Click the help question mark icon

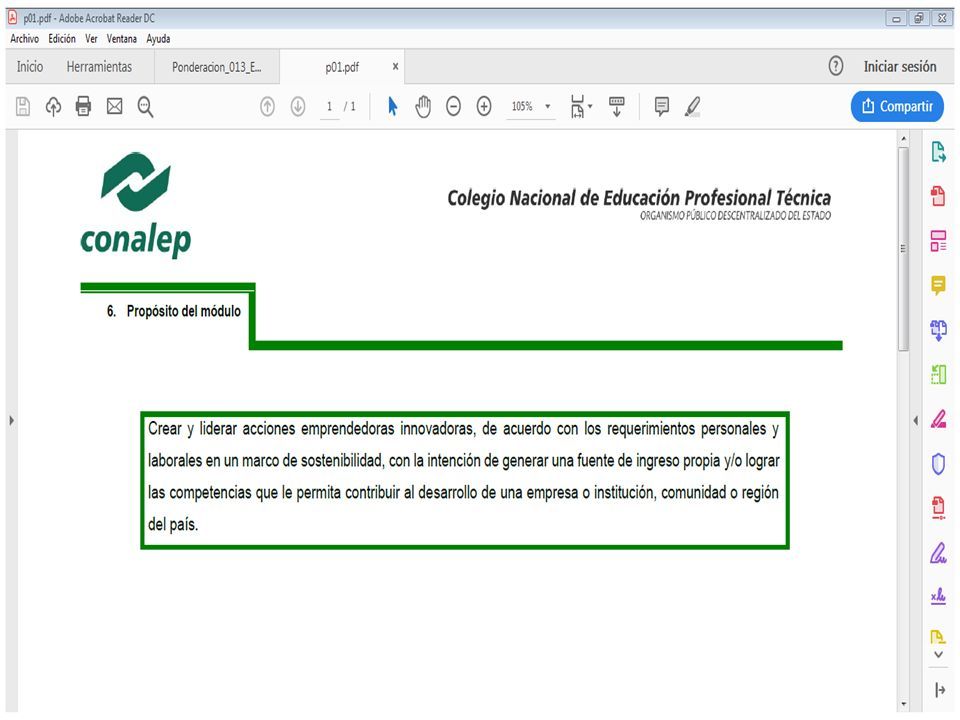point(836,66)
